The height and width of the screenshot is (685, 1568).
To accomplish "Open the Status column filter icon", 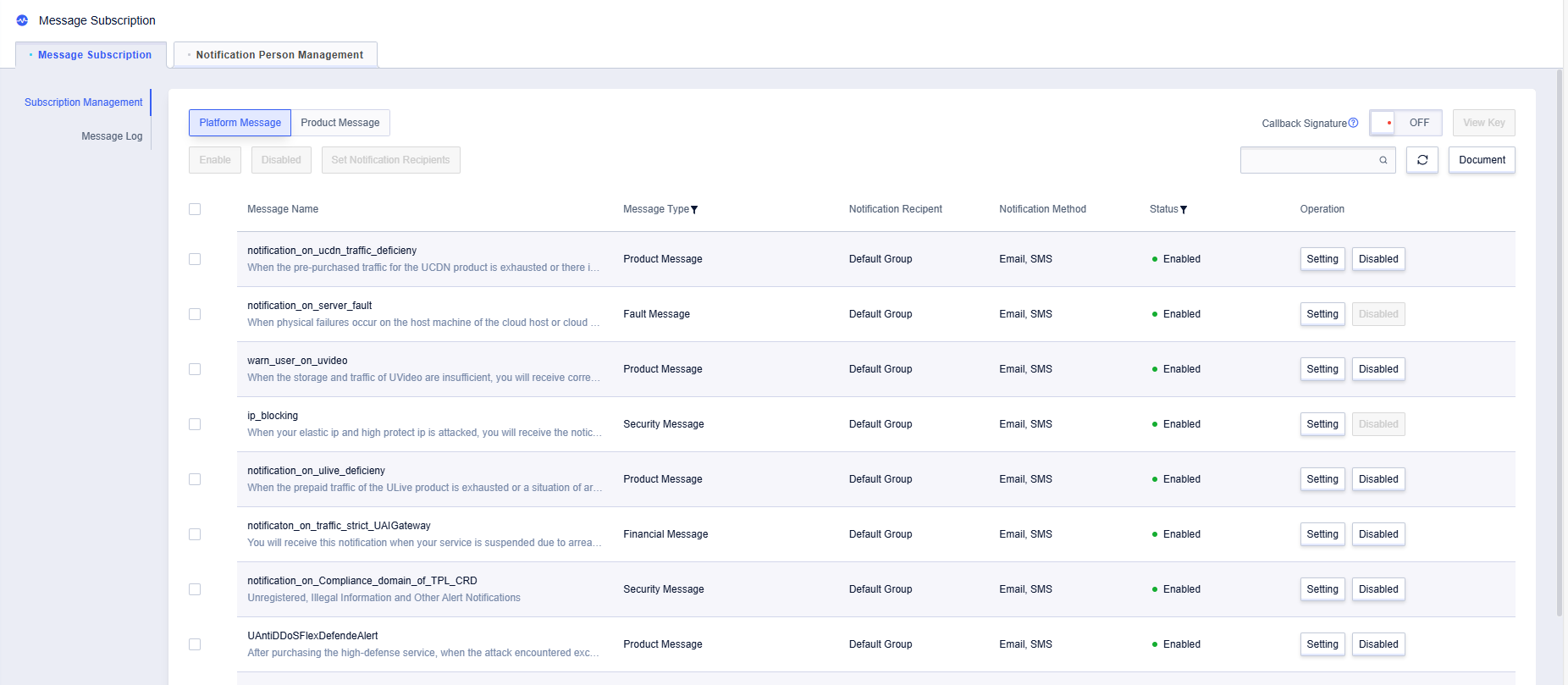I will [1184, 210].
